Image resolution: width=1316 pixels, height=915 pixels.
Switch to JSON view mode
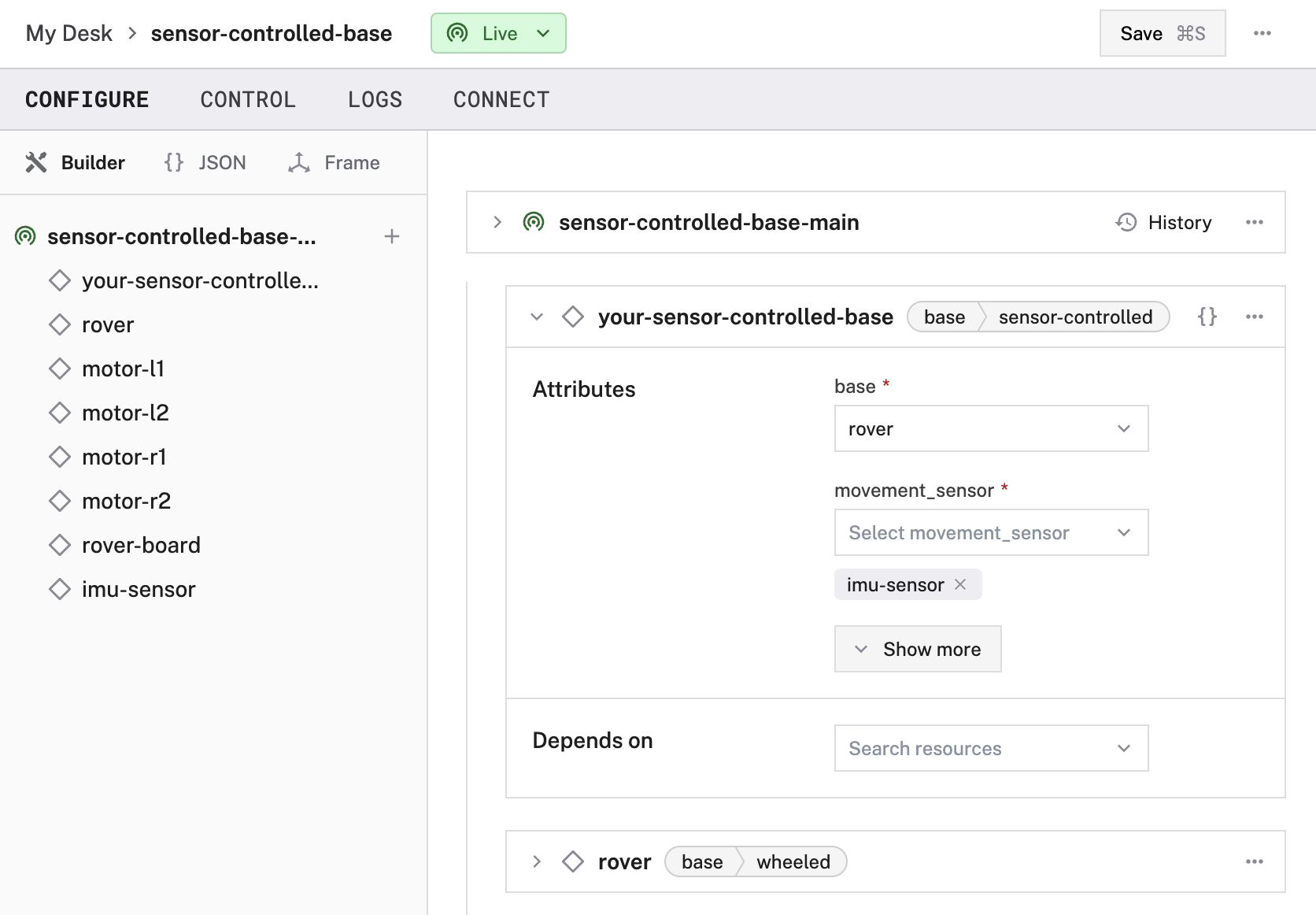205,162
